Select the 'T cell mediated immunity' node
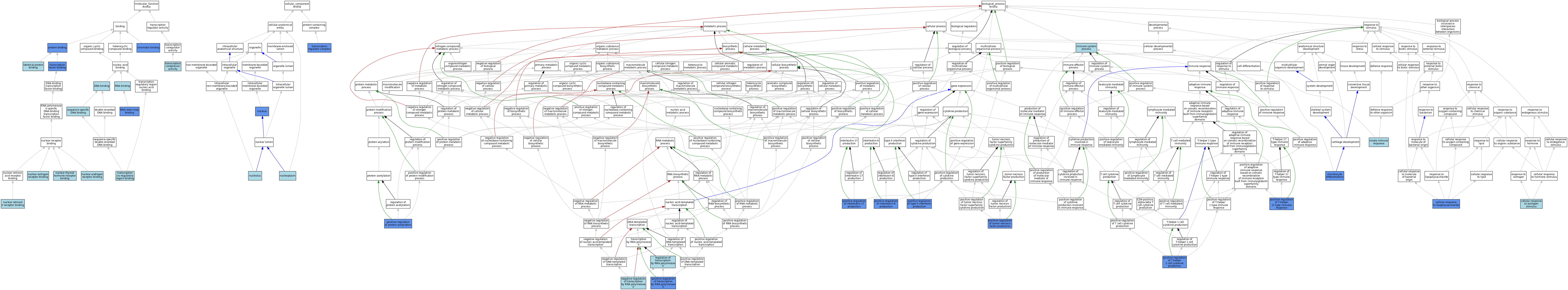This screenshot has height=290, width=1568. pos(1180,142)
